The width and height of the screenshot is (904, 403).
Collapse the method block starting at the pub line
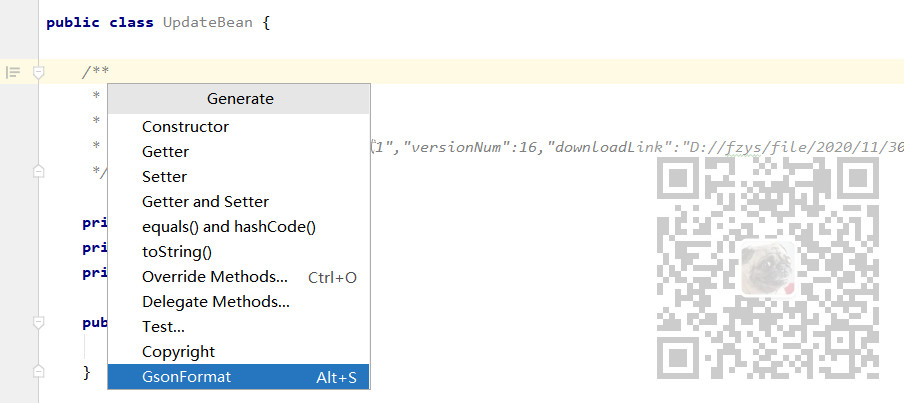click(39, 322)
